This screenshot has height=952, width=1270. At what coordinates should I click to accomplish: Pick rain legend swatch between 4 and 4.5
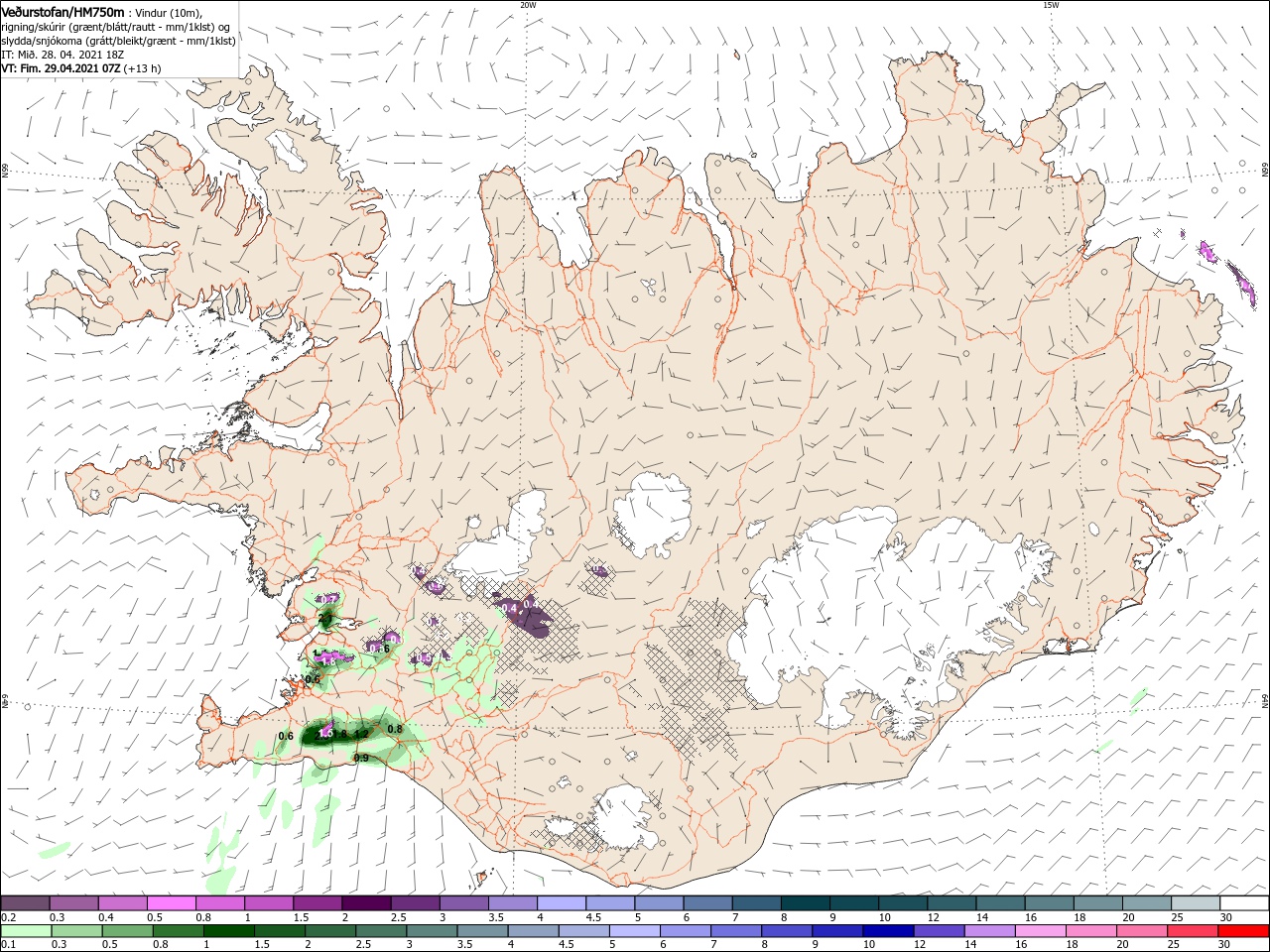(x=533, y=931)
